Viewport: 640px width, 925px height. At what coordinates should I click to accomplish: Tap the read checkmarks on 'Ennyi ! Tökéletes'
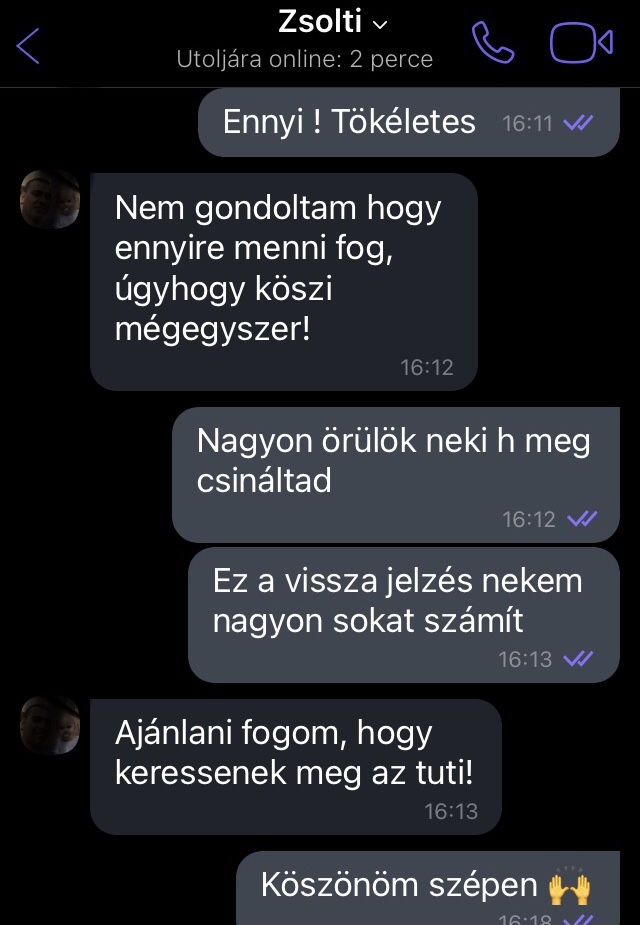[x=579, y=123]
